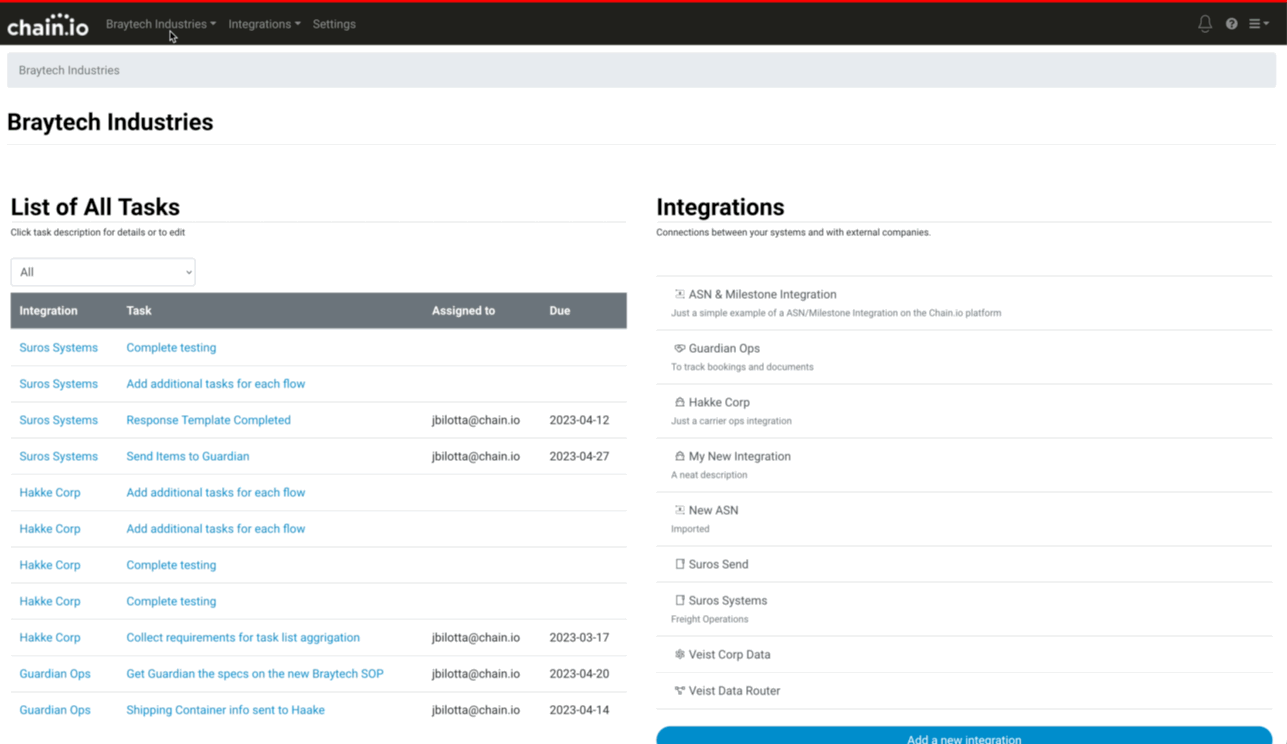Viewport: 1287px width, 744px height.
Task: Open Collect requirements for task list aggrigation
Action: coord(243,637)
